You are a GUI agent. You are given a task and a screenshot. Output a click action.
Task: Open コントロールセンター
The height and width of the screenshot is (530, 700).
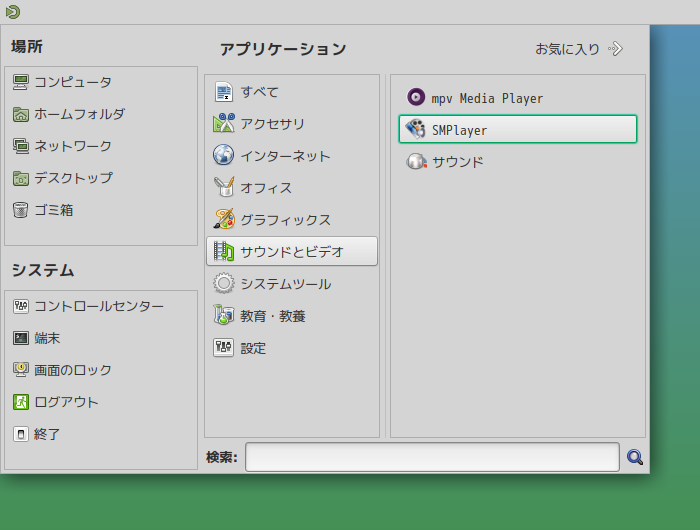tap(101, 306)
